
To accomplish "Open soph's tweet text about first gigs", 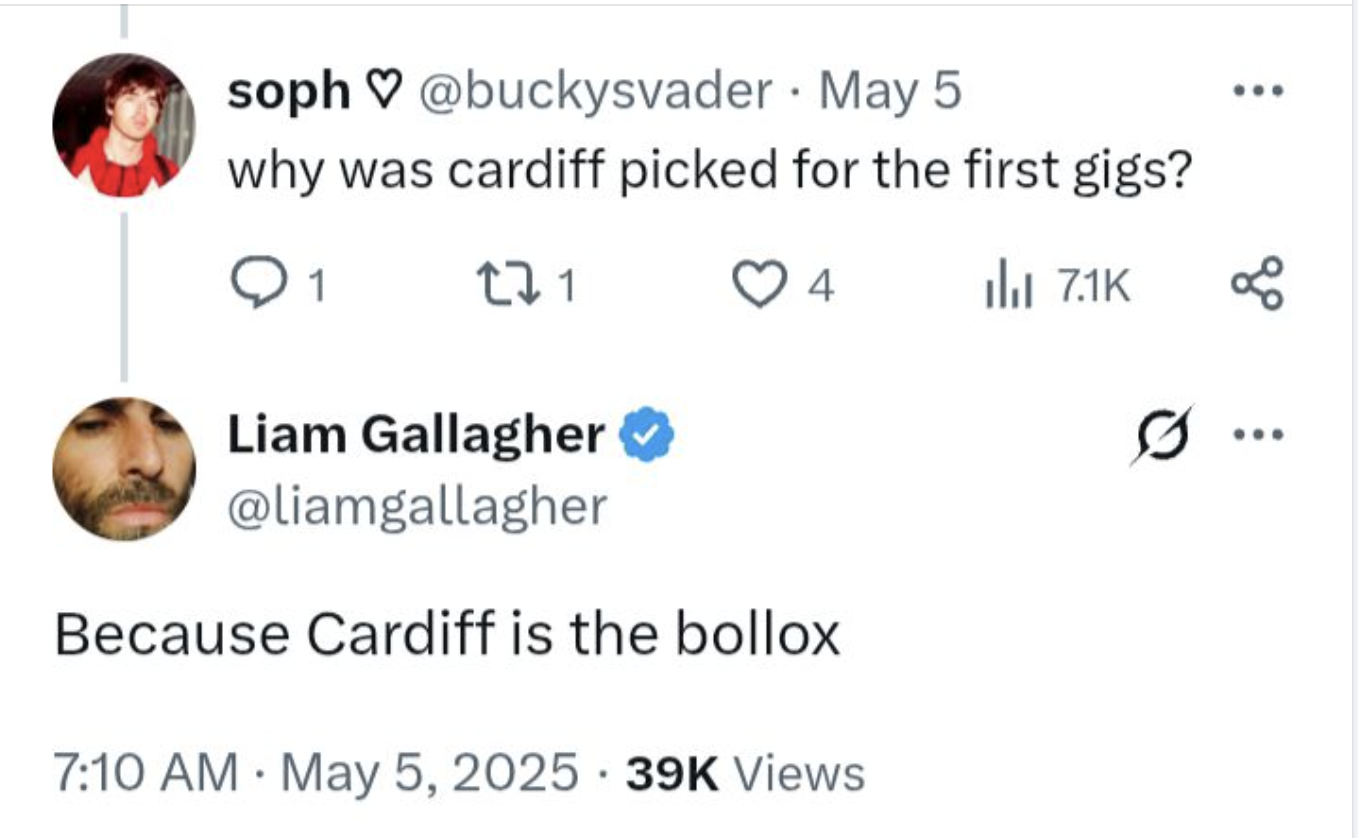I will (709, 171).
